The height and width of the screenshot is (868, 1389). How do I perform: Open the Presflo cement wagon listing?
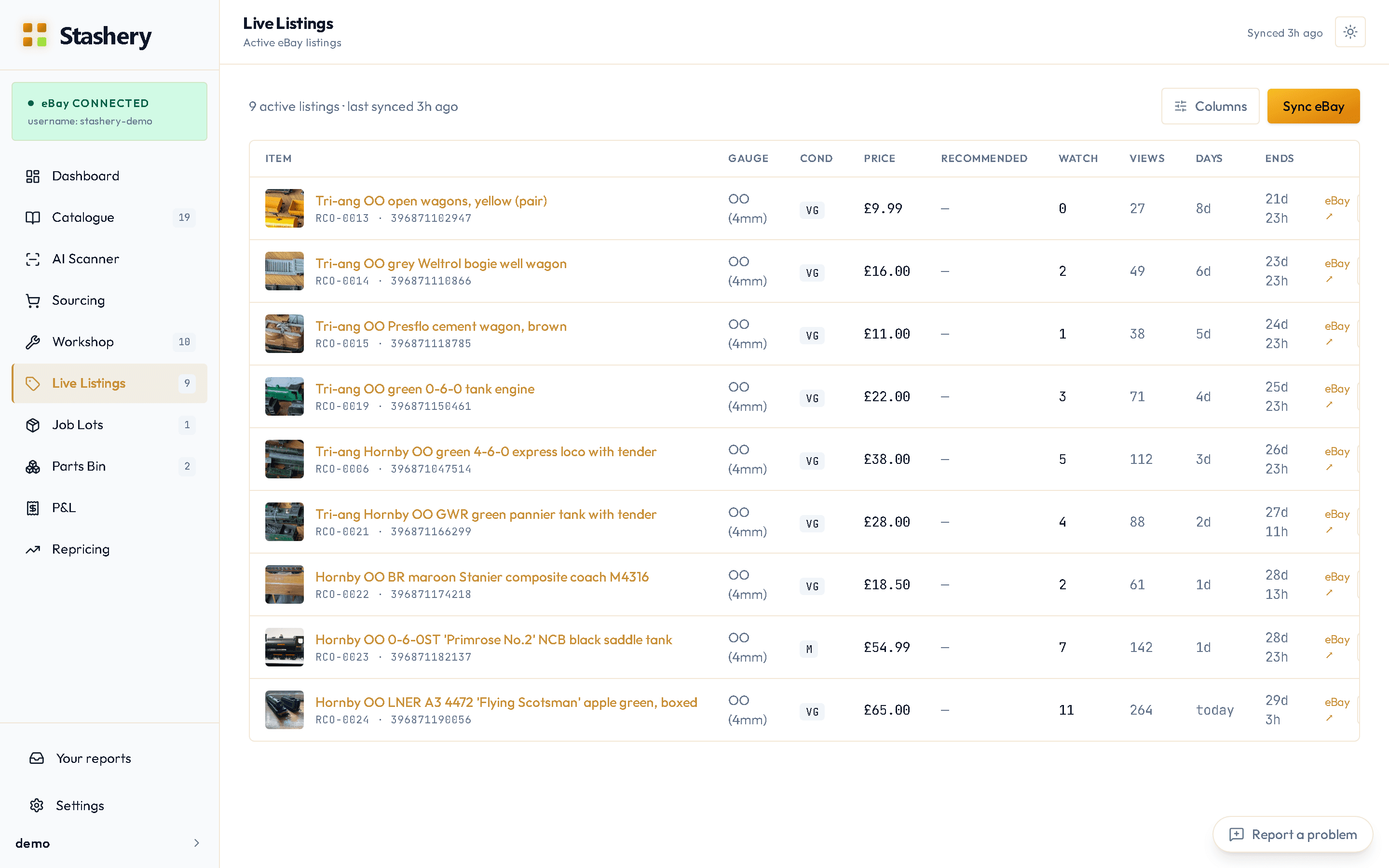tap(441, 326)
